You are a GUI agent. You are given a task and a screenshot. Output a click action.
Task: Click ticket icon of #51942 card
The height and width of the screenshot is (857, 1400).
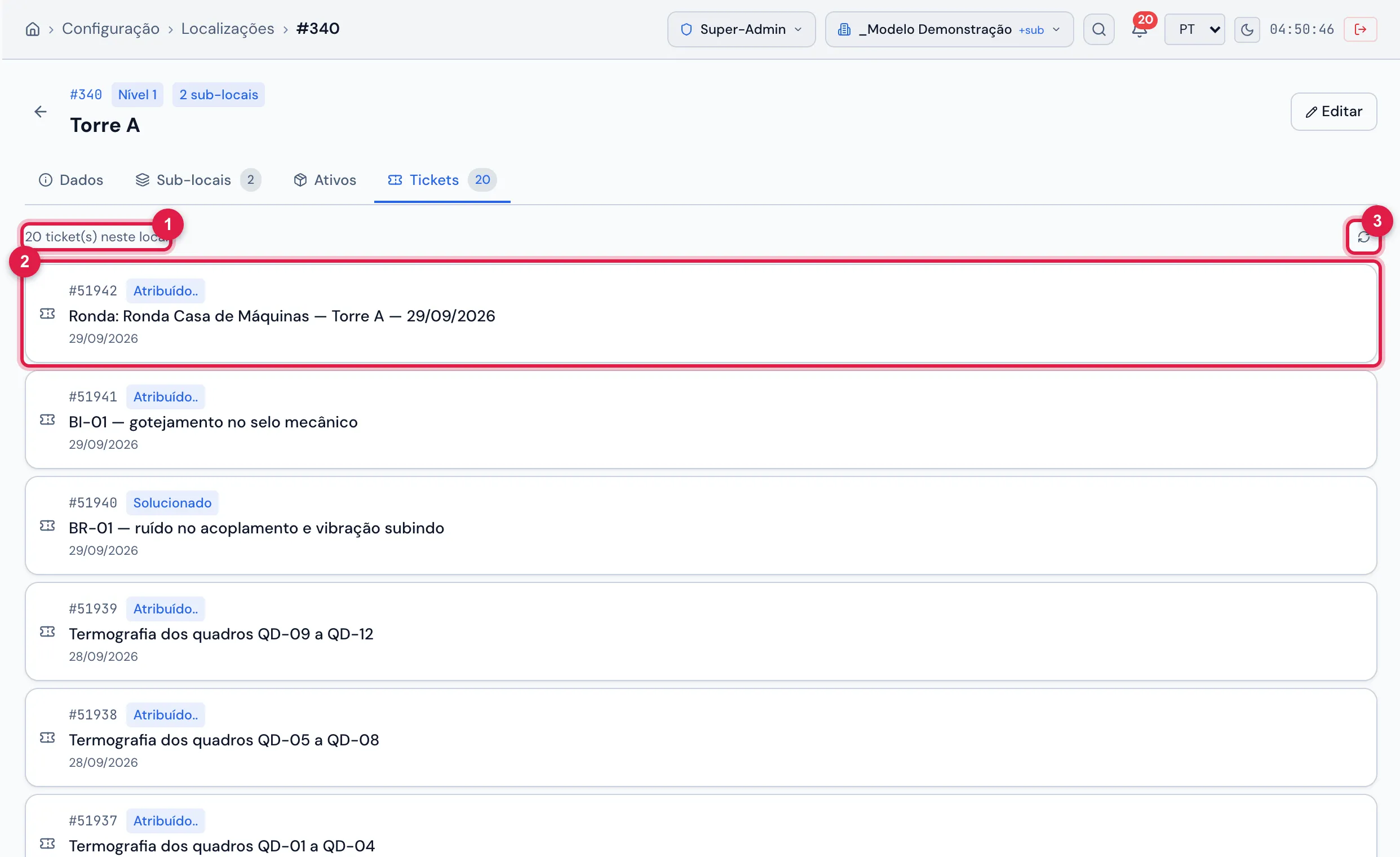48,313
